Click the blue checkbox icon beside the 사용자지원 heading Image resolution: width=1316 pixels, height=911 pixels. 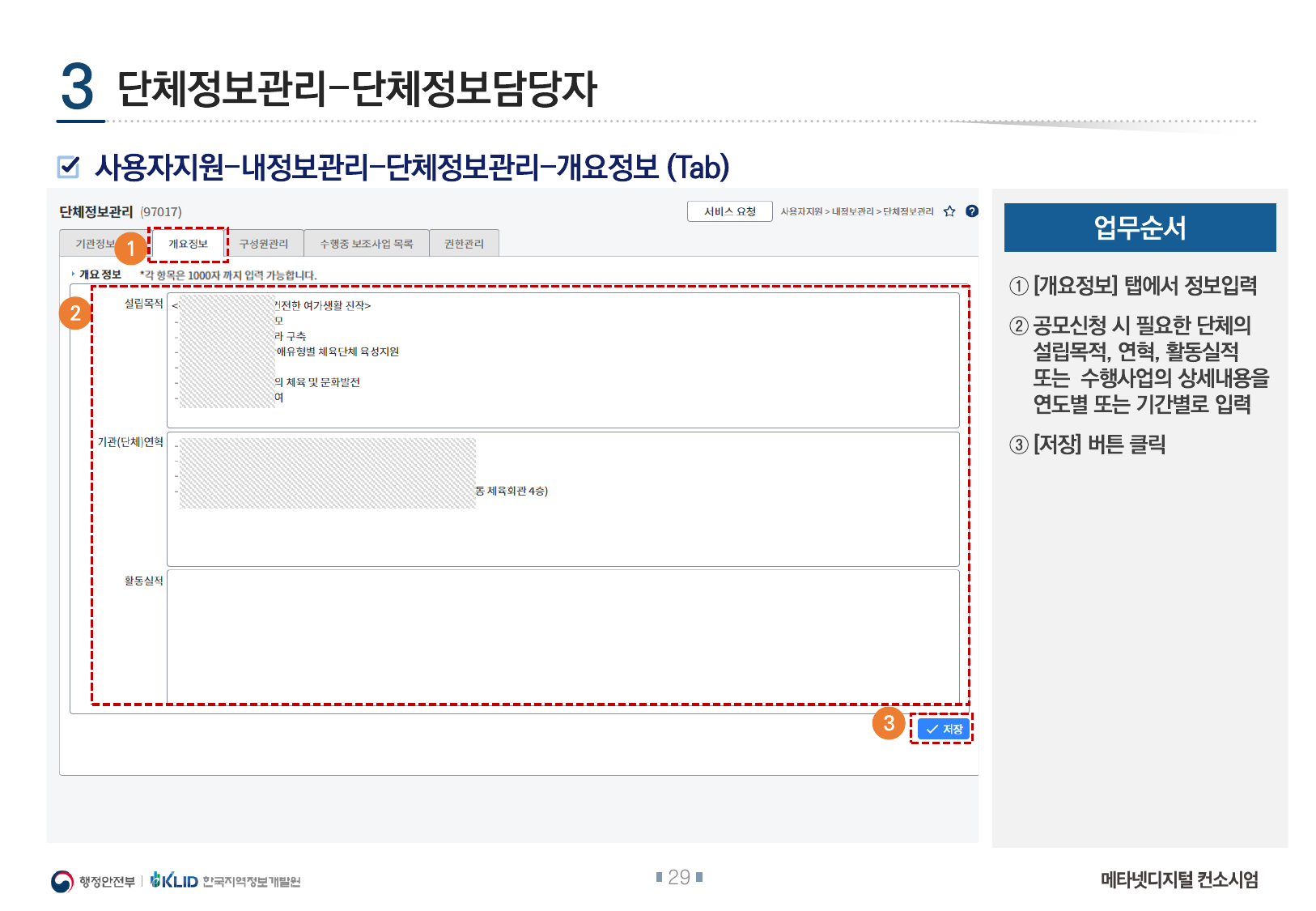click(x=69, y=167)
